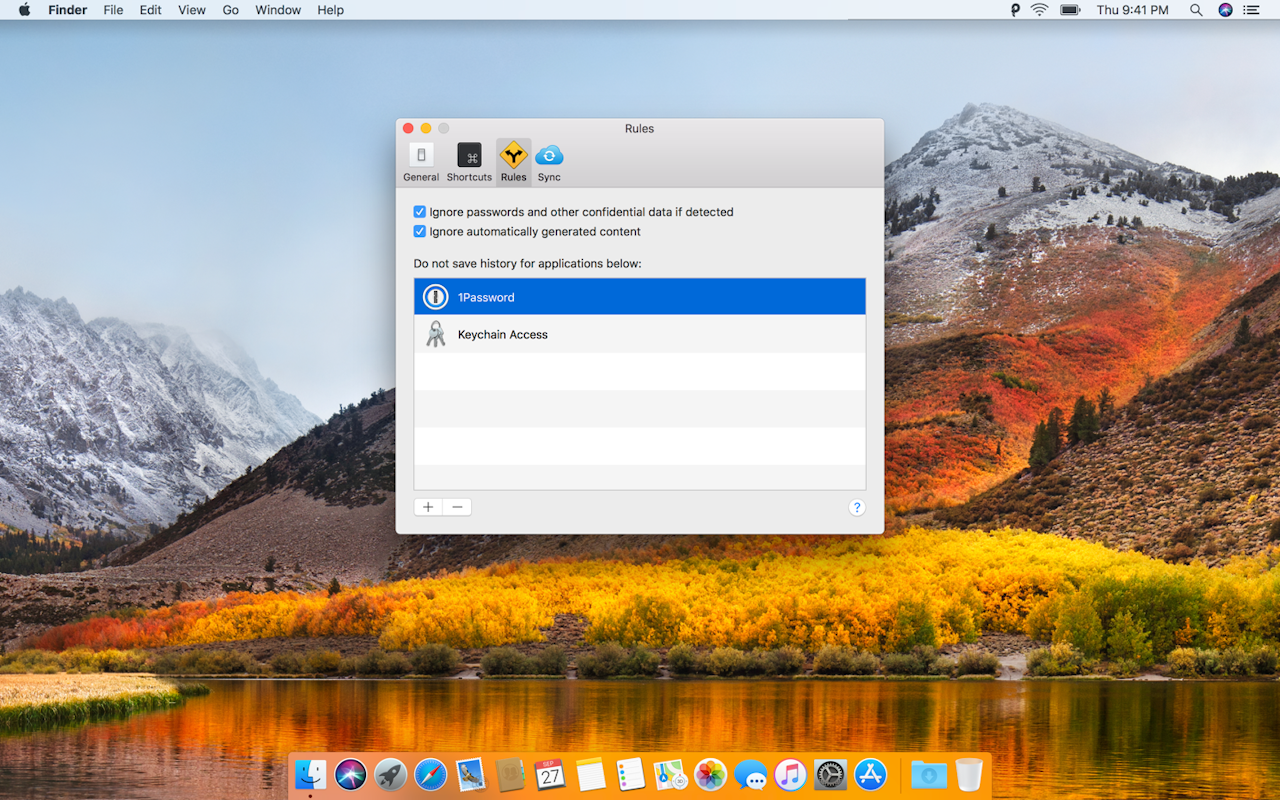The image size is (1280, 800).
Task: Uncheck ignore passwords and confidential data
Action: coord(419,211)
